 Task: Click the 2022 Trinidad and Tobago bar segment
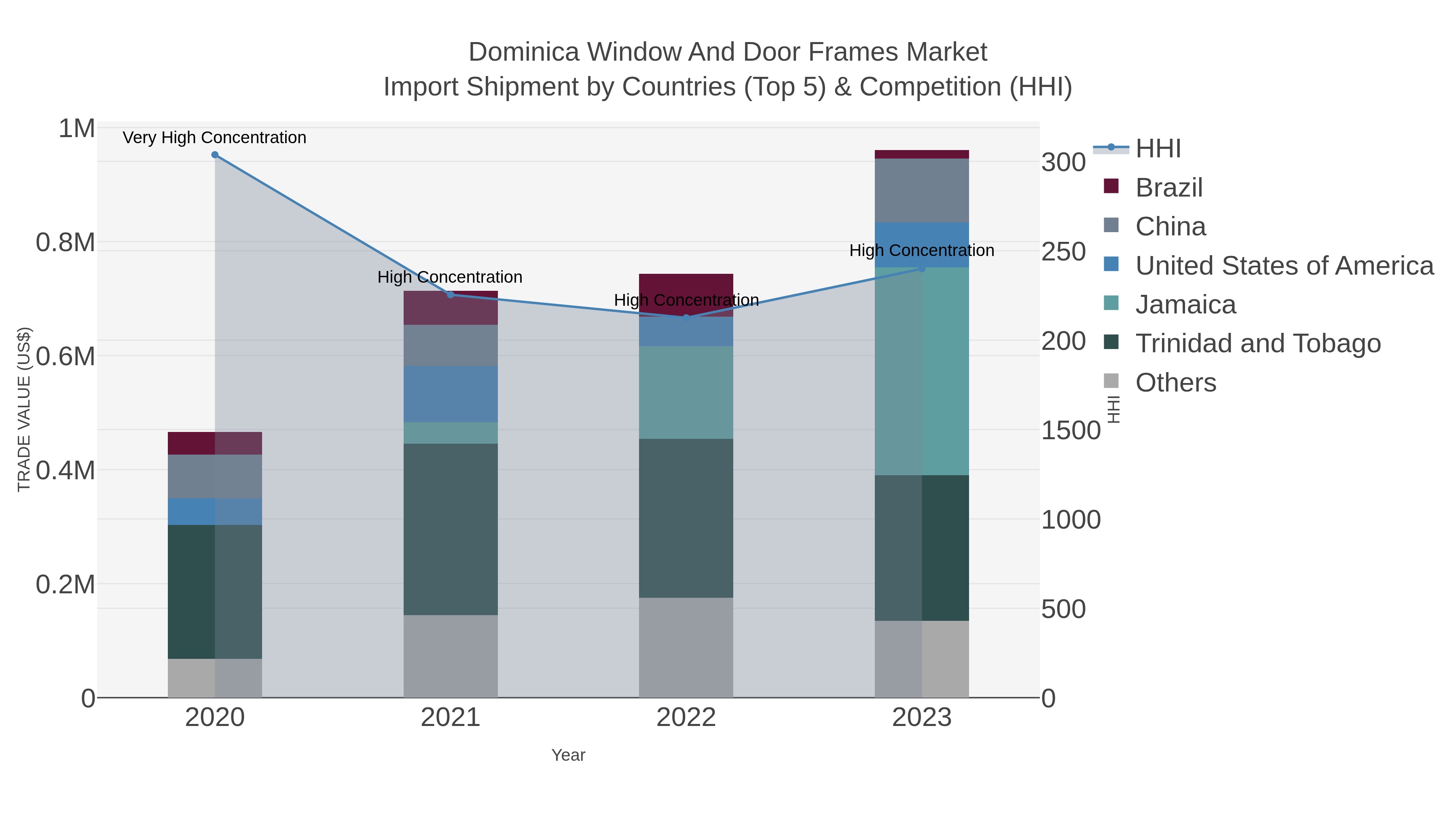coord(686,518)
